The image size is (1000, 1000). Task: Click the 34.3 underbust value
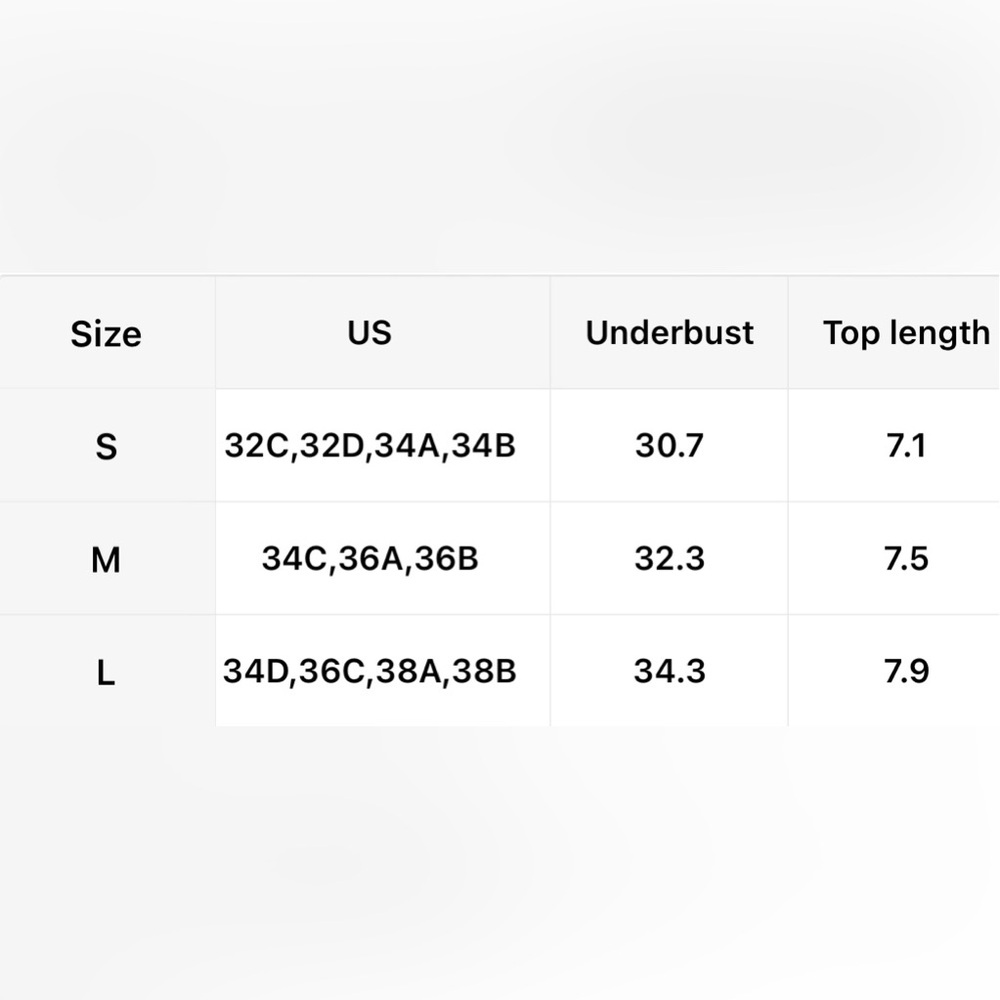669,671
